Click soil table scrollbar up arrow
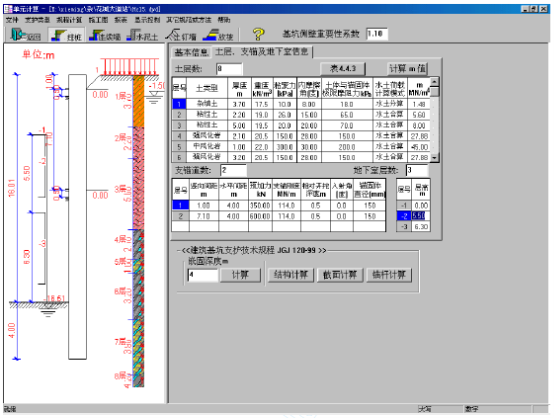 [x=435, y=82]
